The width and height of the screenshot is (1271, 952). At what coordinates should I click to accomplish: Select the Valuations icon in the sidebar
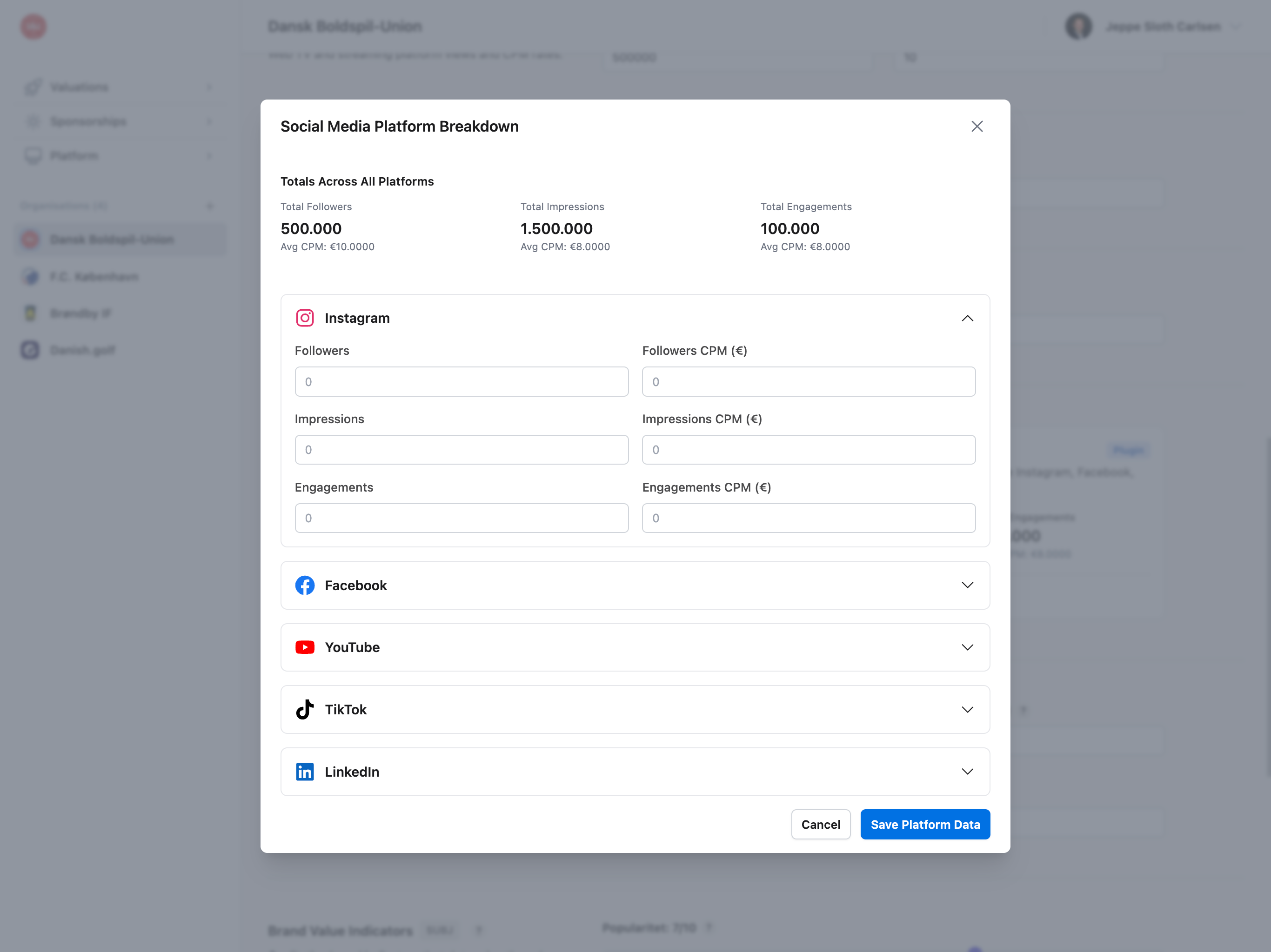33,86
